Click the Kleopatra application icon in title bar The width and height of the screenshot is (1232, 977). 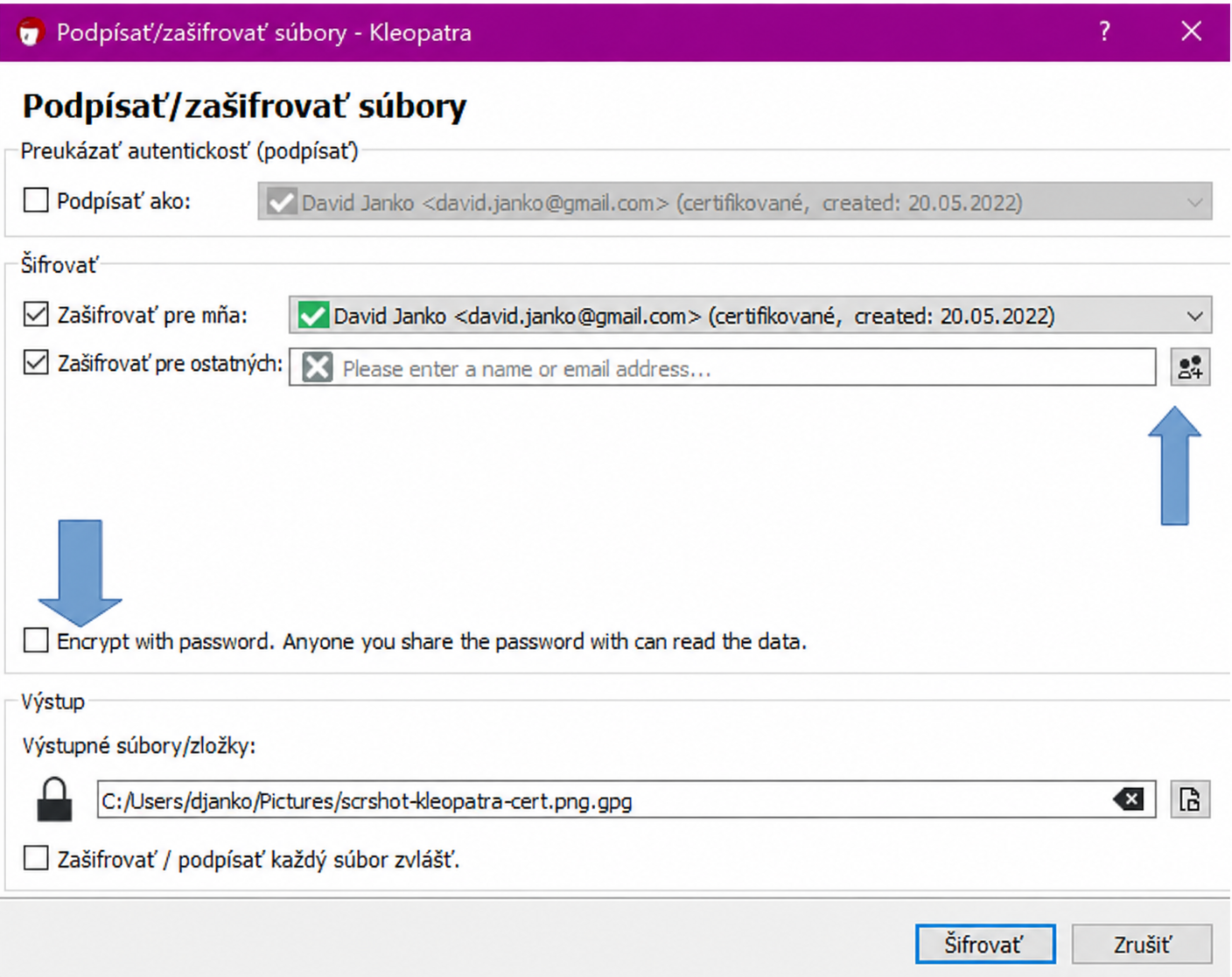(x=31, y=32)
